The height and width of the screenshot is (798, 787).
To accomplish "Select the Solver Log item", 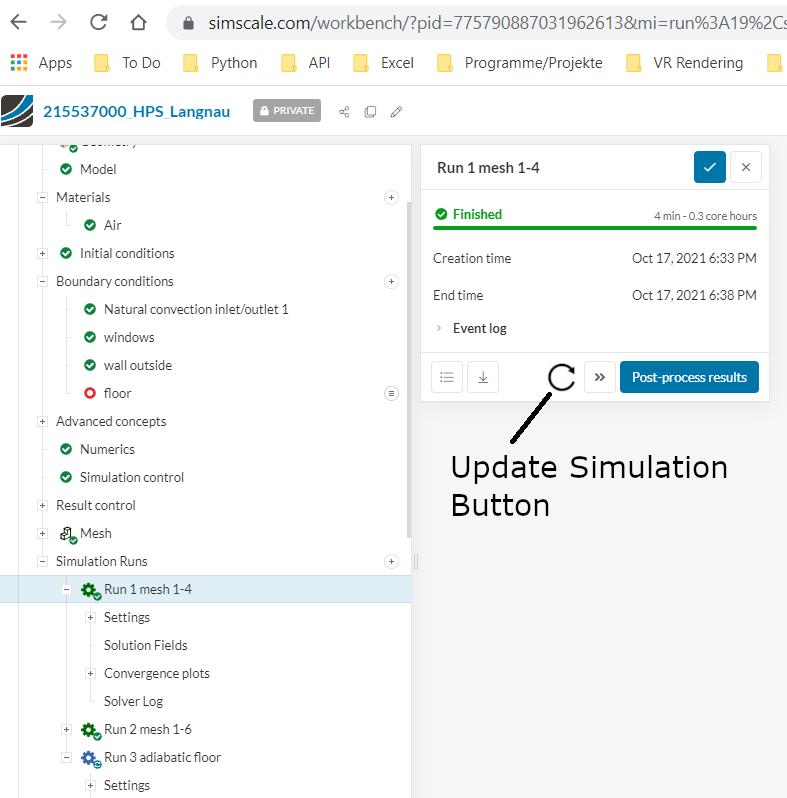I will tap(133, 701).
